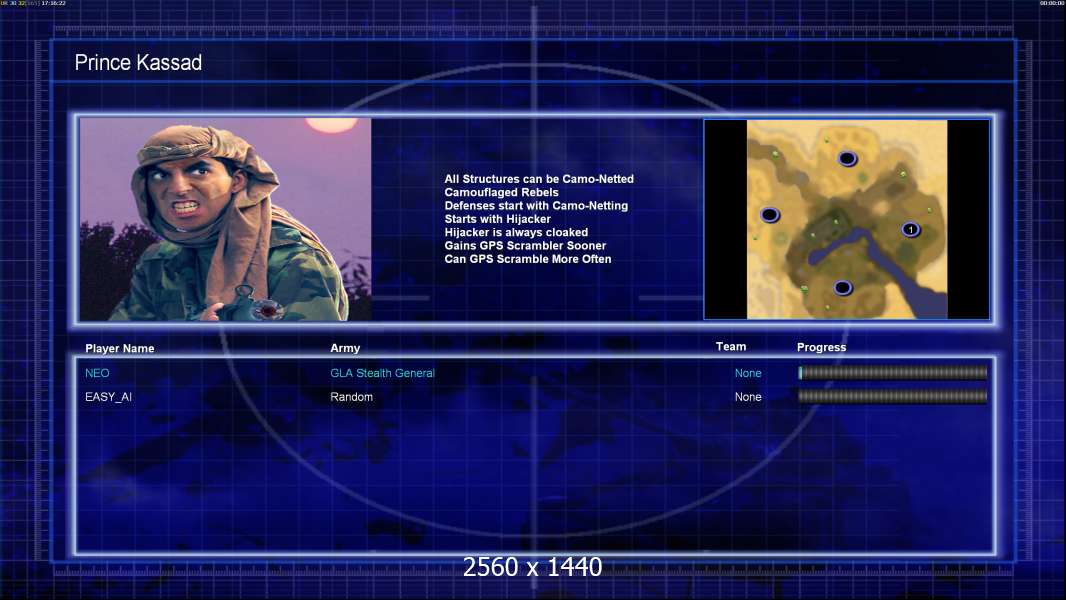This screenshot has width=1066, height=600.
Task: Select player name EASY_AI
Action: [x=108, y=397]
